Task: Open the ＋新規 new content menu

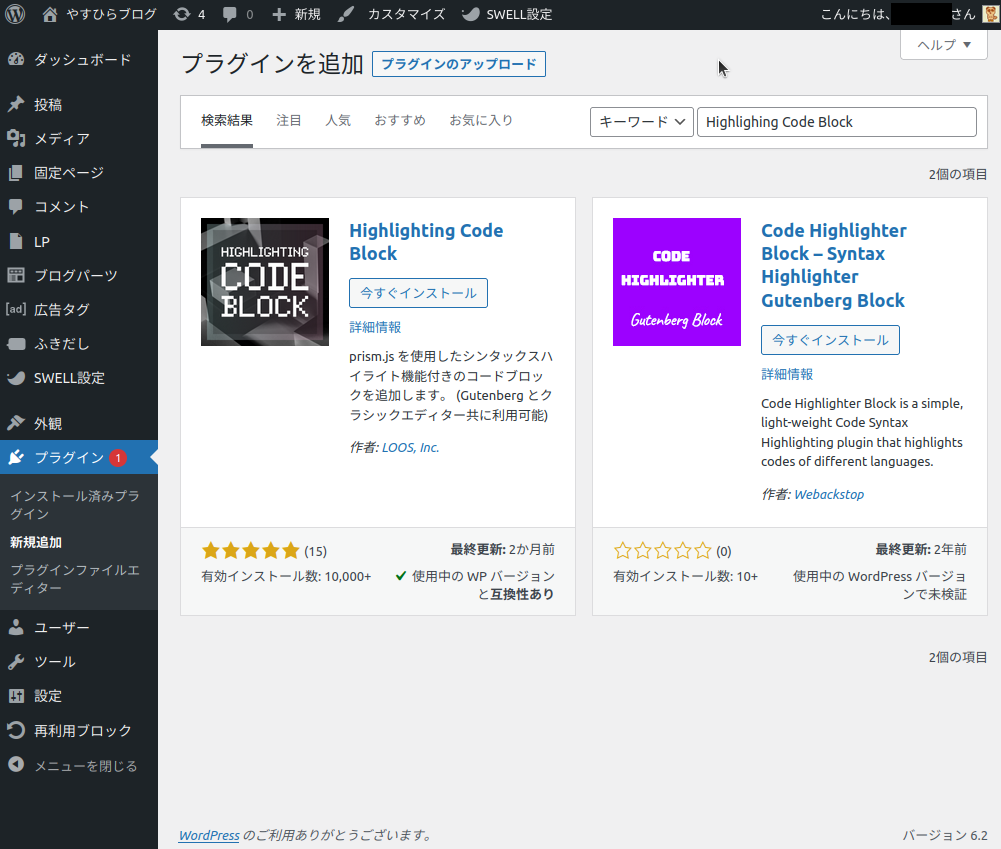Action: [296, 14]
